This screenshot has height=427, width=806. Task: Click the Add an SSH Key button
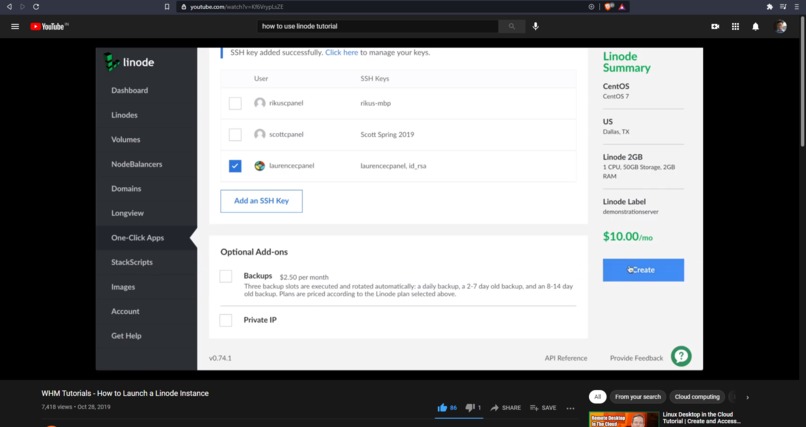click(261, 201)
